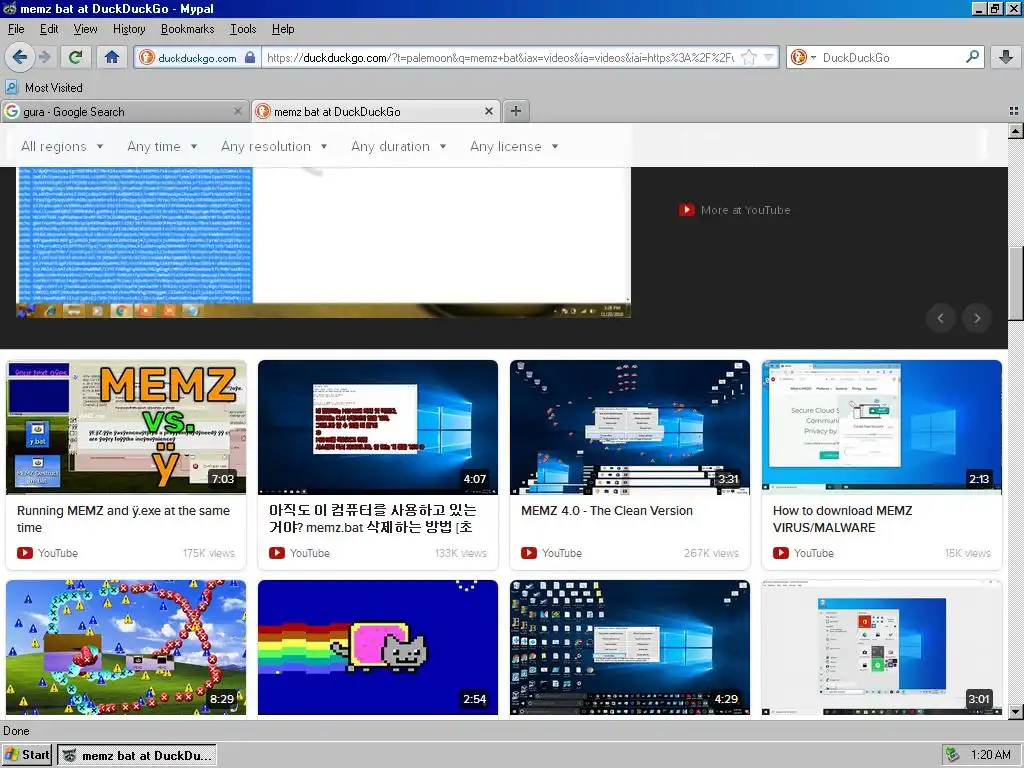
Task: Focus the DuckDuckGo search box
Action: point(891,57)
